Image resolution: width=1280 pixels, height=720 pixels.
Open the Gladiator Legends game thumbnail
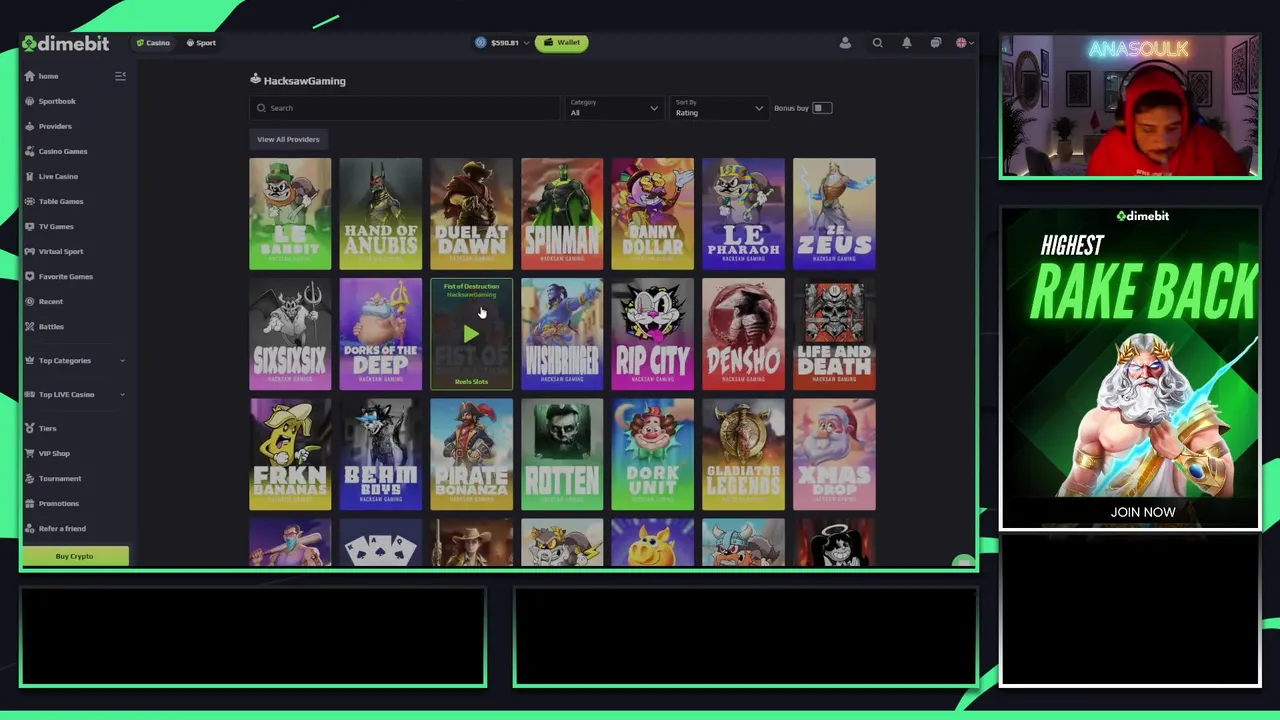743,455
